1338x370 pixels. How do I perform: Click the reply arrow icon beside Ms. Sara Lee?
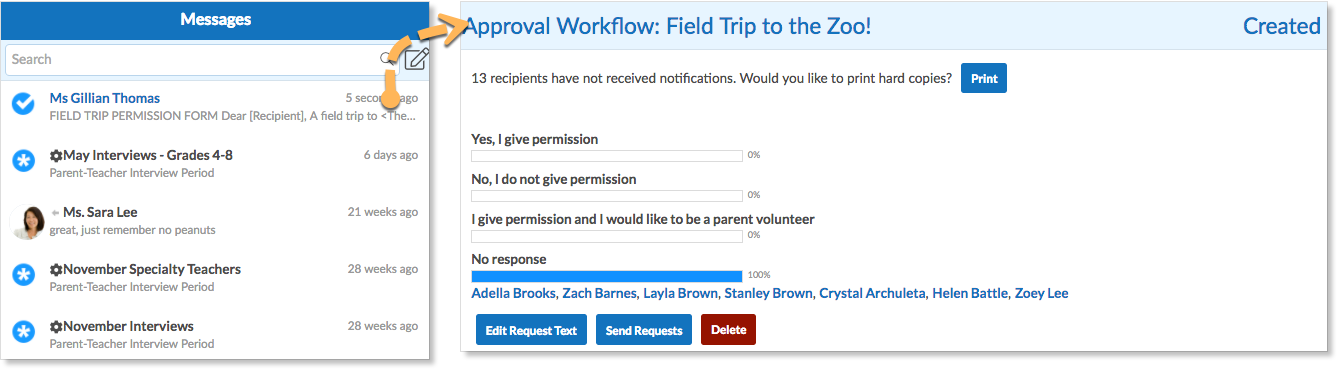55,213
